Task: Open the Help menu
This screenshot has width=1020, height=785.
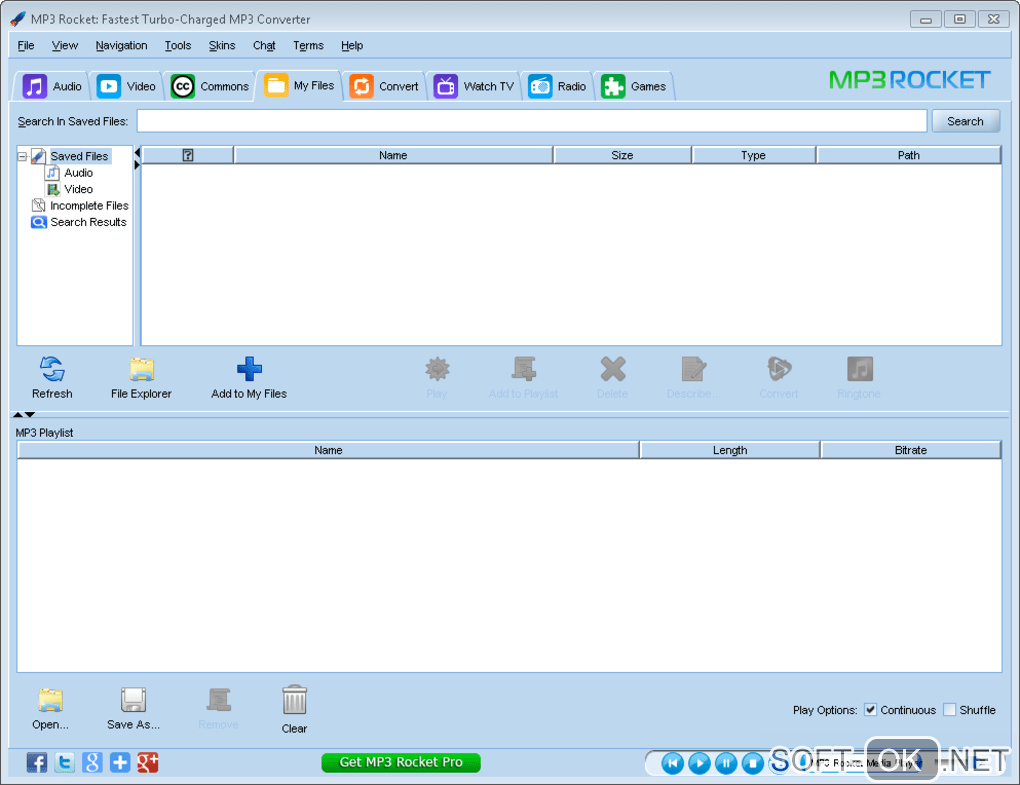Action: [352, 46]
